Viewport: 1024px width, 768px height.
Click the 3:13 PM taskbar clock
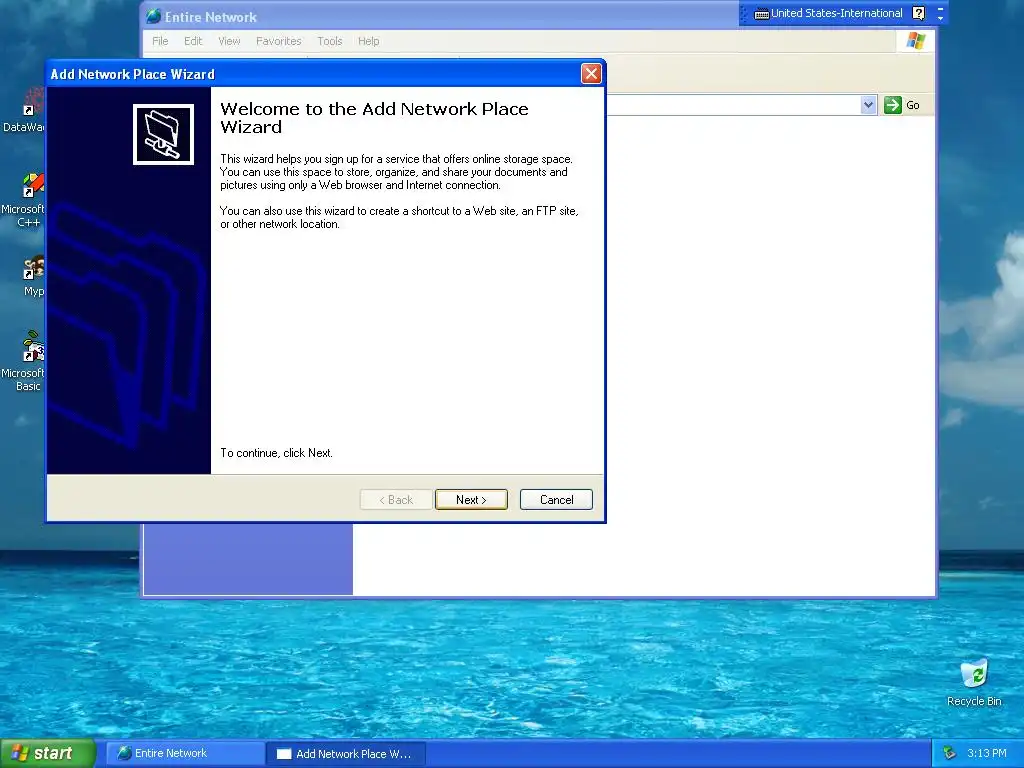987,753
